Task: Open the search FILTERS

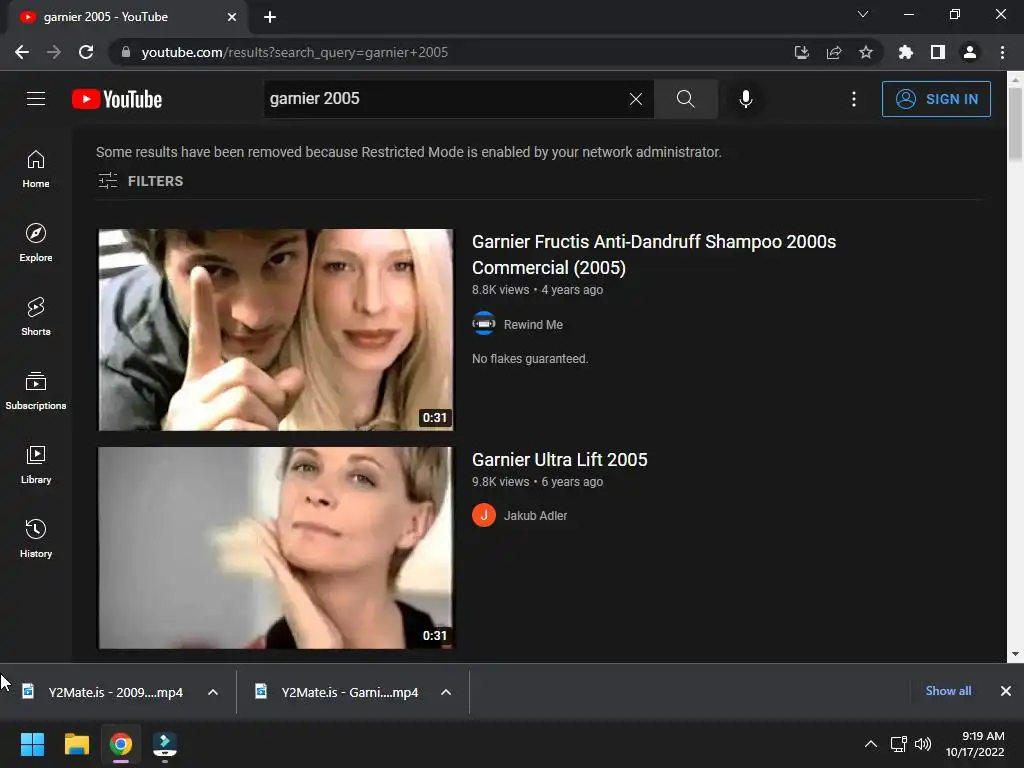Action: 140,181
